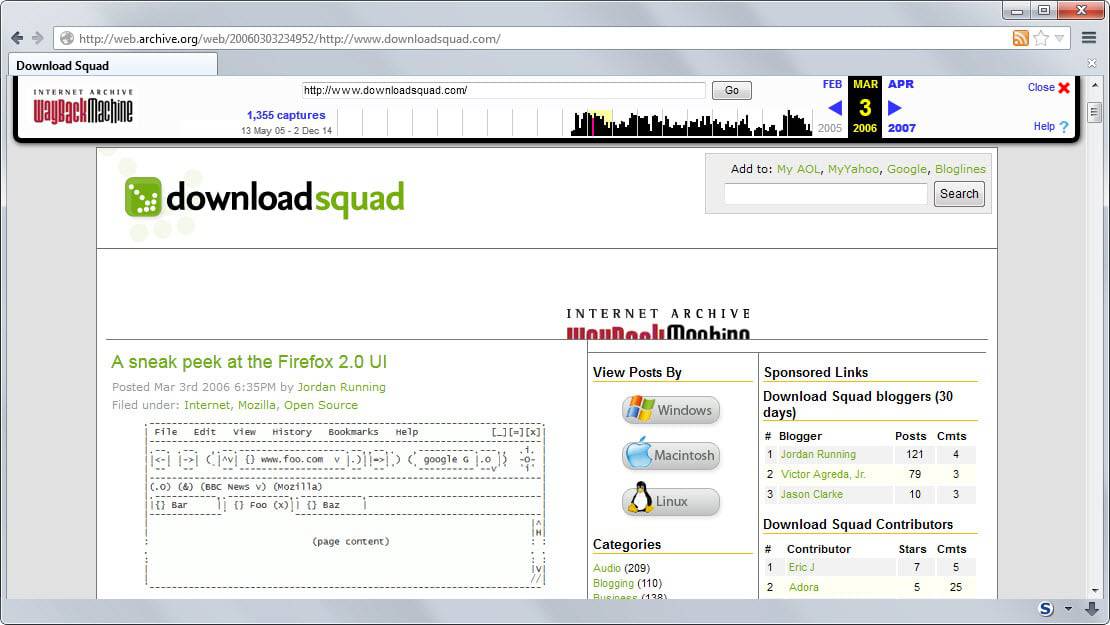Click the Posts count 79 for Victor Agreda
Screen dimensions: 1110x625
(x=915, y=474)
